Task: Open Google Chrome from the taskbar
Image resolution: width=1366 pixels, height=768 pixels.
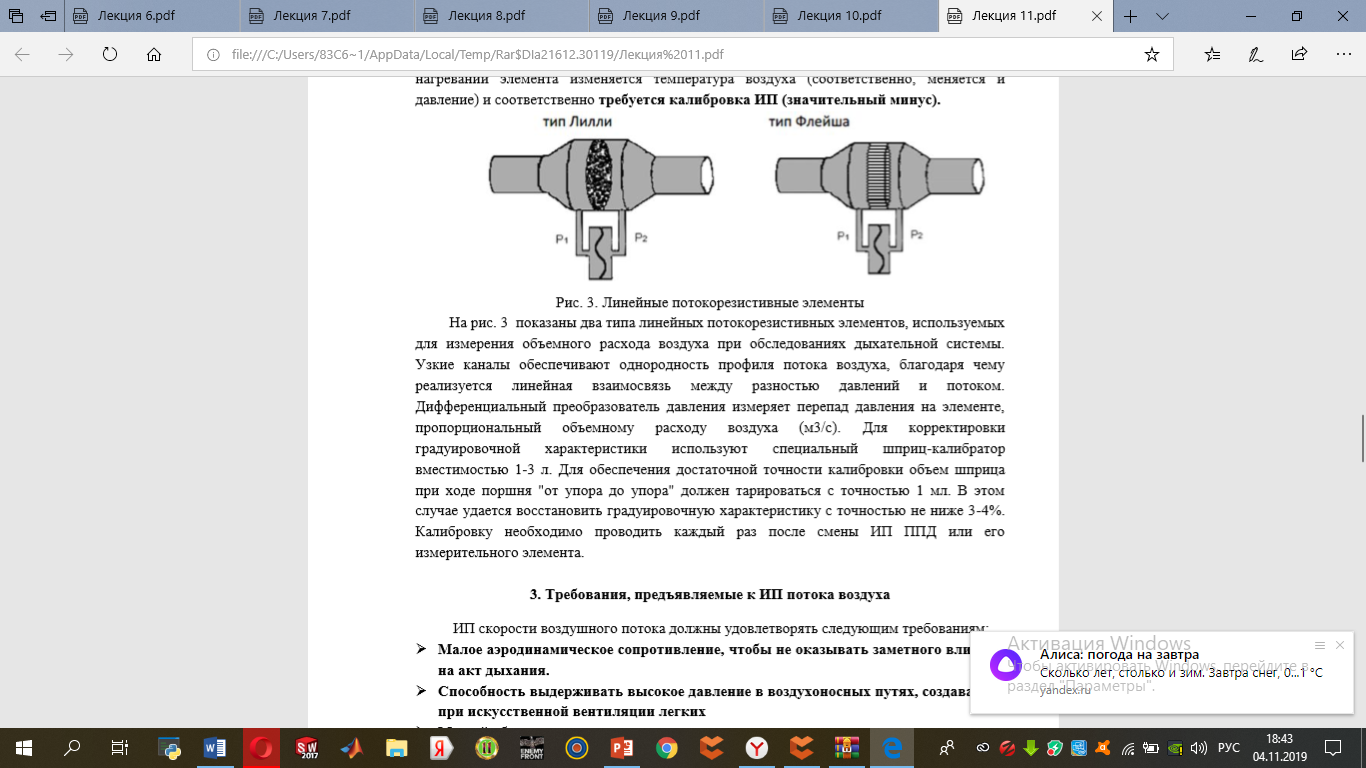Action: pos(667,747)
